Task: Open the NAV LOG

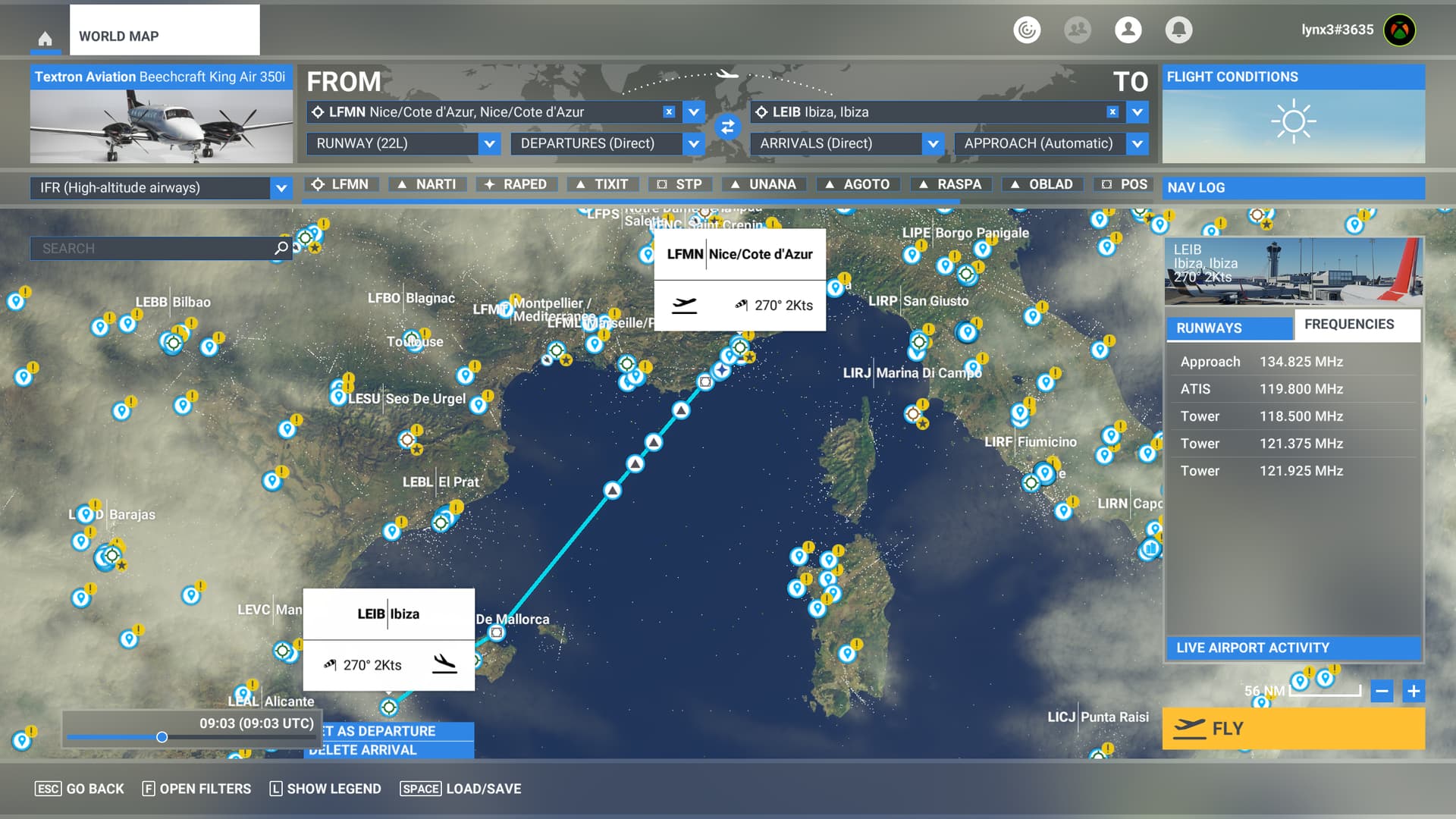Action: click(1293, 187)
